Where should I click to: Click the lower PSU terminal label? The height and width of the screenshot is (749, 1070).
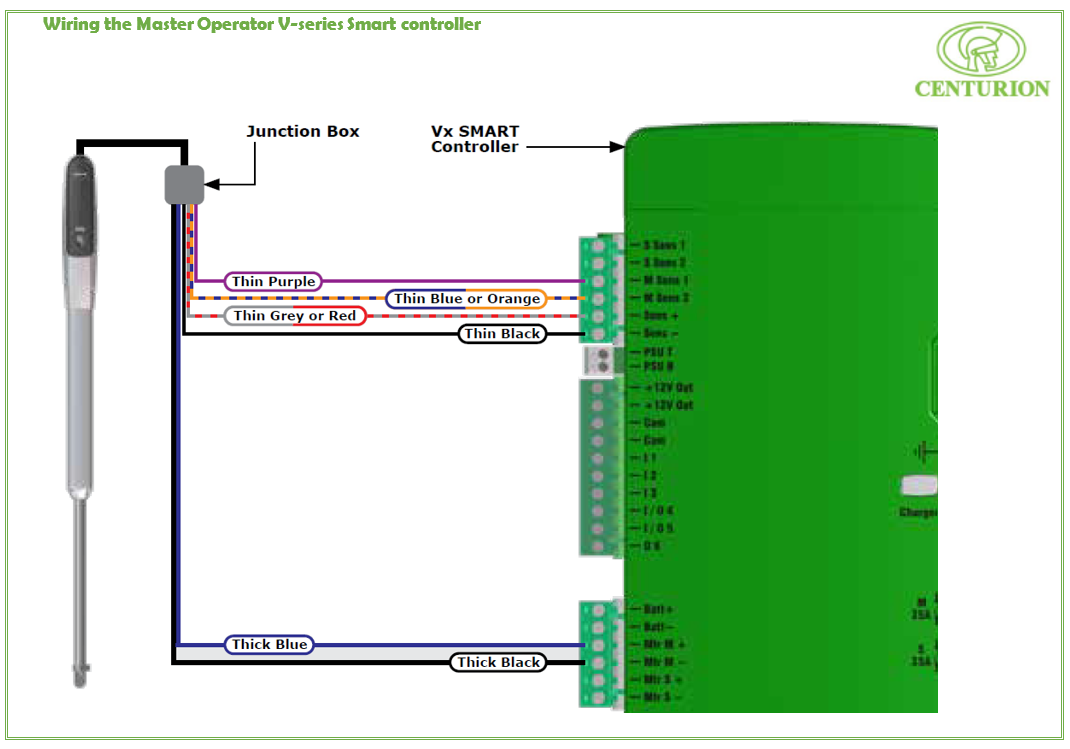coord(659,367)
